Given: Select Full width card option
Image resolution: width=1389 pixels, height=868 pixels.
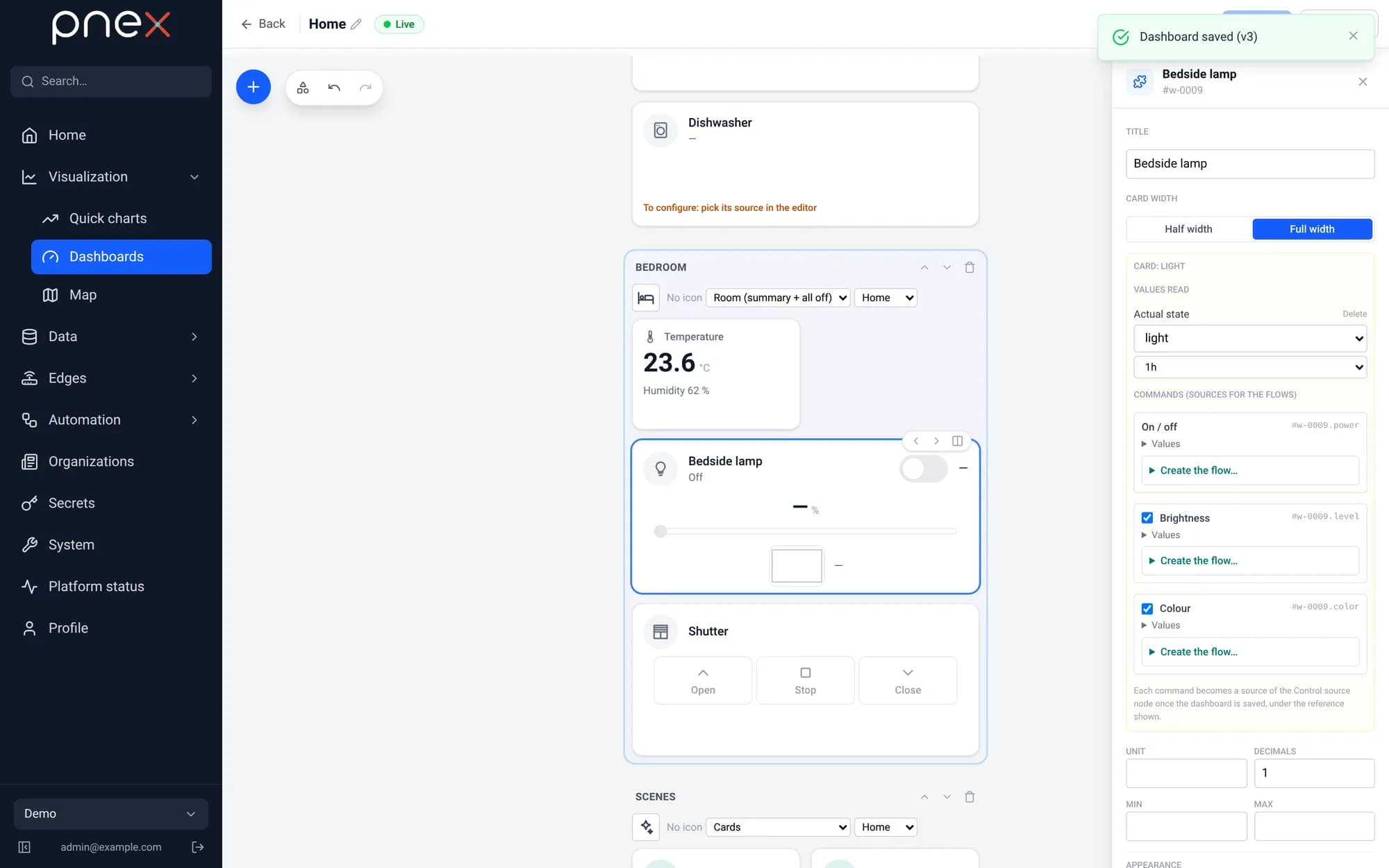Looking at the screenshot, I should (1312, 229).
